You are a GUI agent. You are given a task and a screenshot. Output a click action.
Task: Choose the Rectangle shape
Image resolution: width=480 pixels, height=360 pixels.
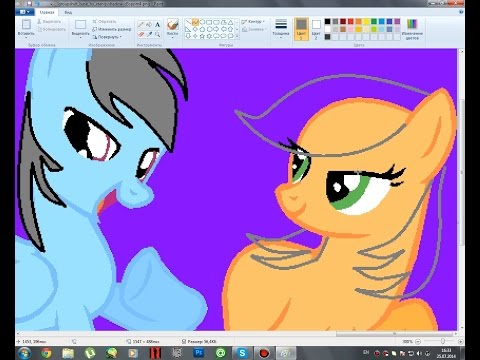point(209,22)
